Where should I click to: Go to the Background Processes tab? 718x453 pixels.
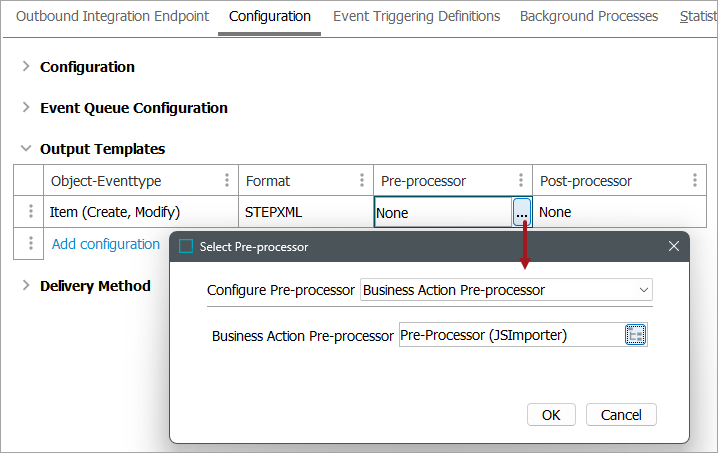[x=588, y=16]
